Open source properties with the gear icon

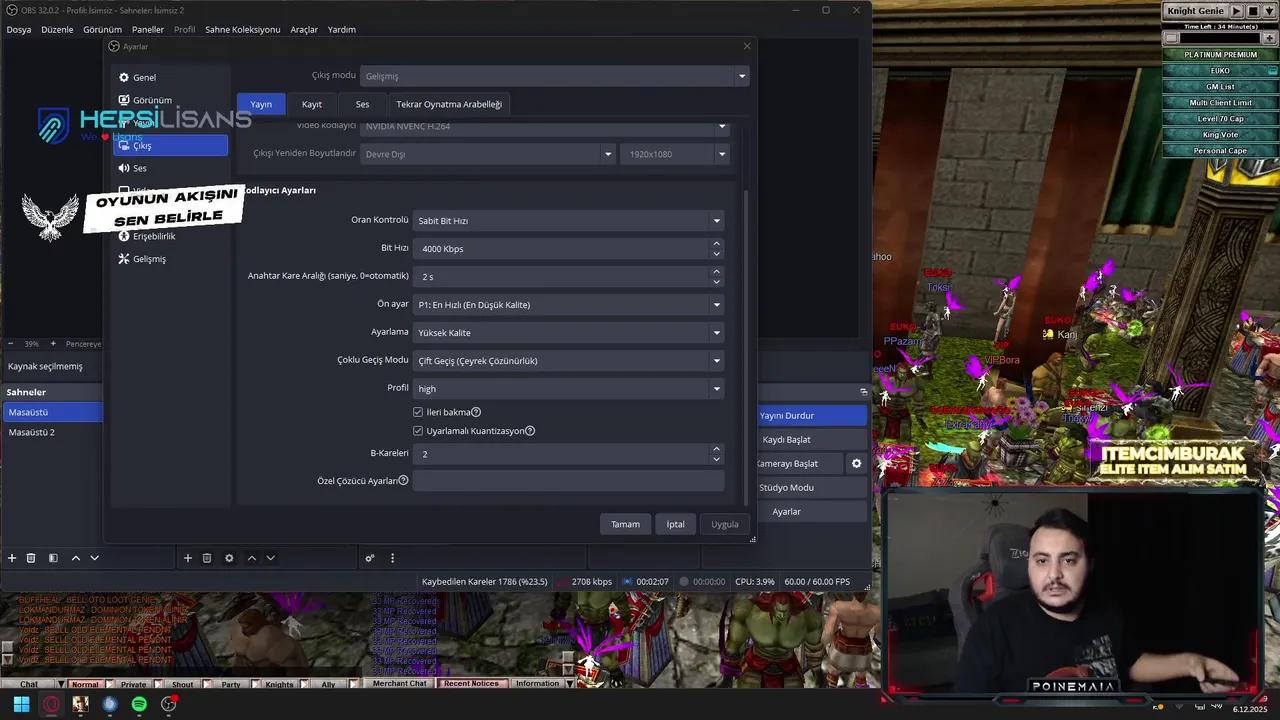tap(229, 558)
